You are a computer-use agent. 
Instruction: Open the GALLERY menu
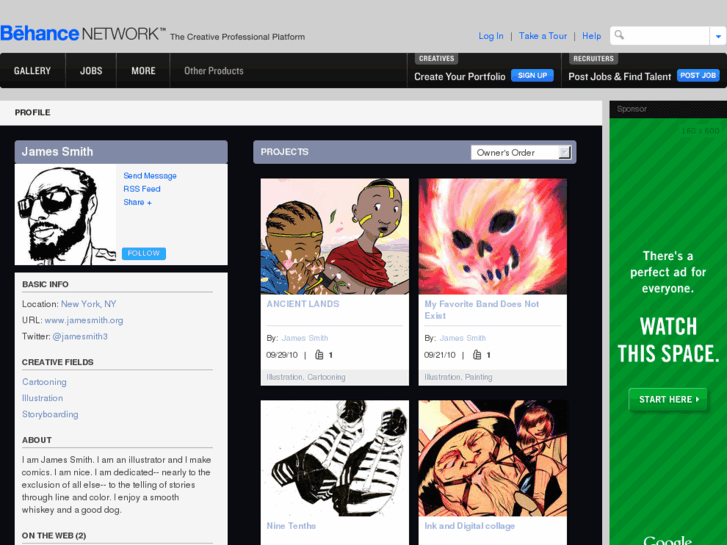click(x=32, y=71)
